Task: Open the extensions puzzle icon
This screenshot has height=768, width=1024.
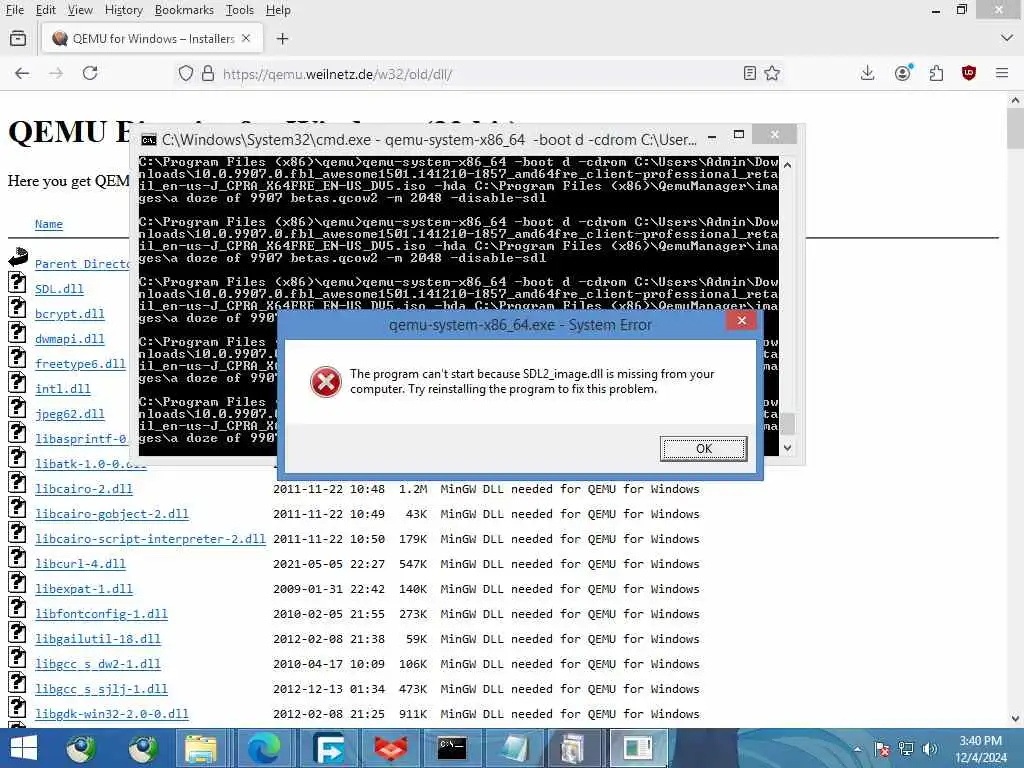Action: [936, 73]
